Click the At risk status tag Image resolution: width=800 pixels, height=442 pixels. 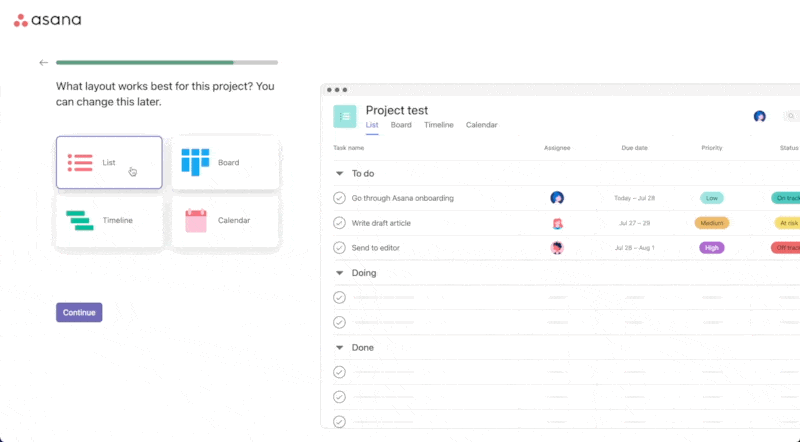point(787,223)
